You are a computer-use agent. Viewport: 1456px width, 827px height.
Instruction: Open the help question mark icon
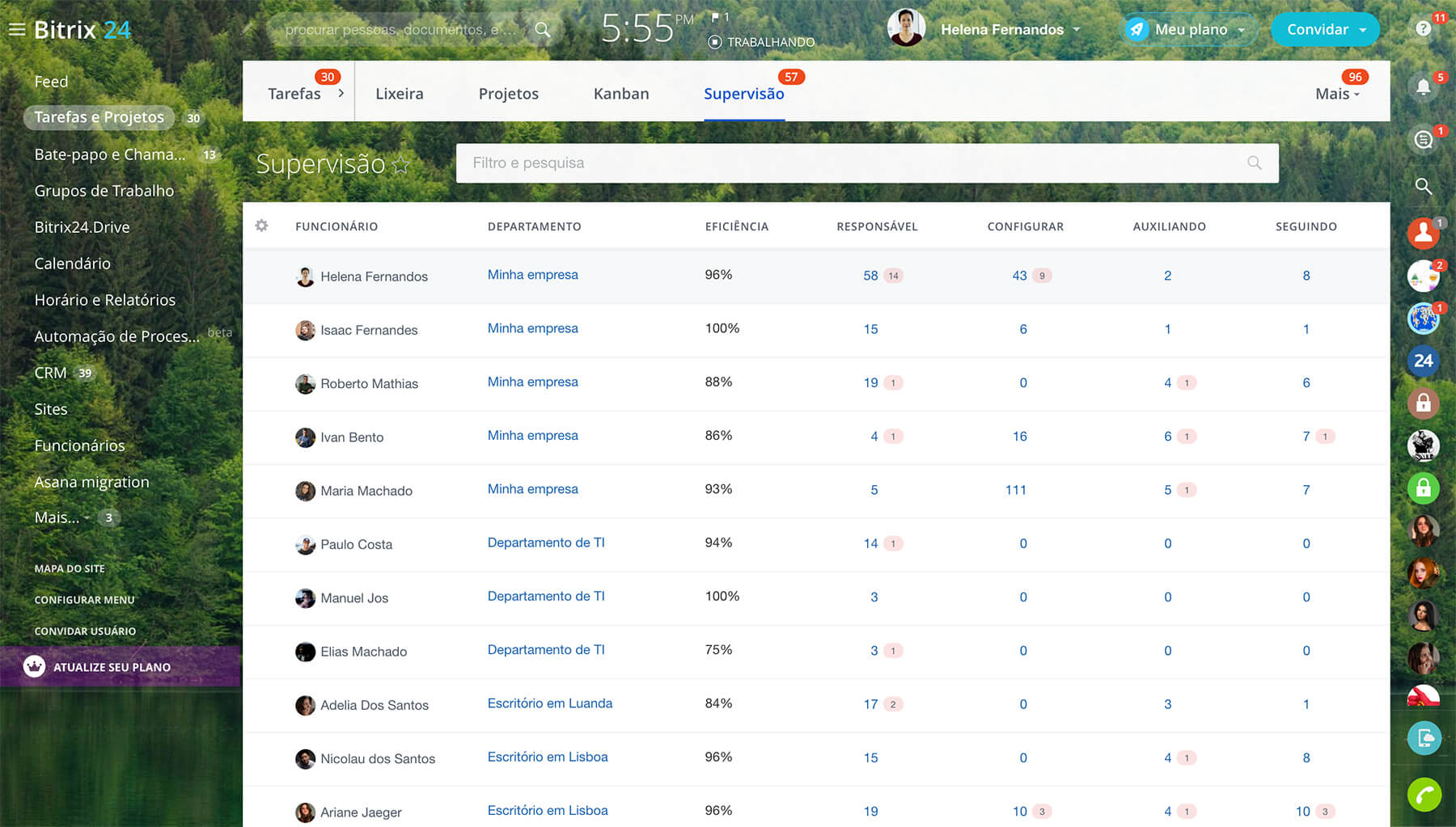1423,29
